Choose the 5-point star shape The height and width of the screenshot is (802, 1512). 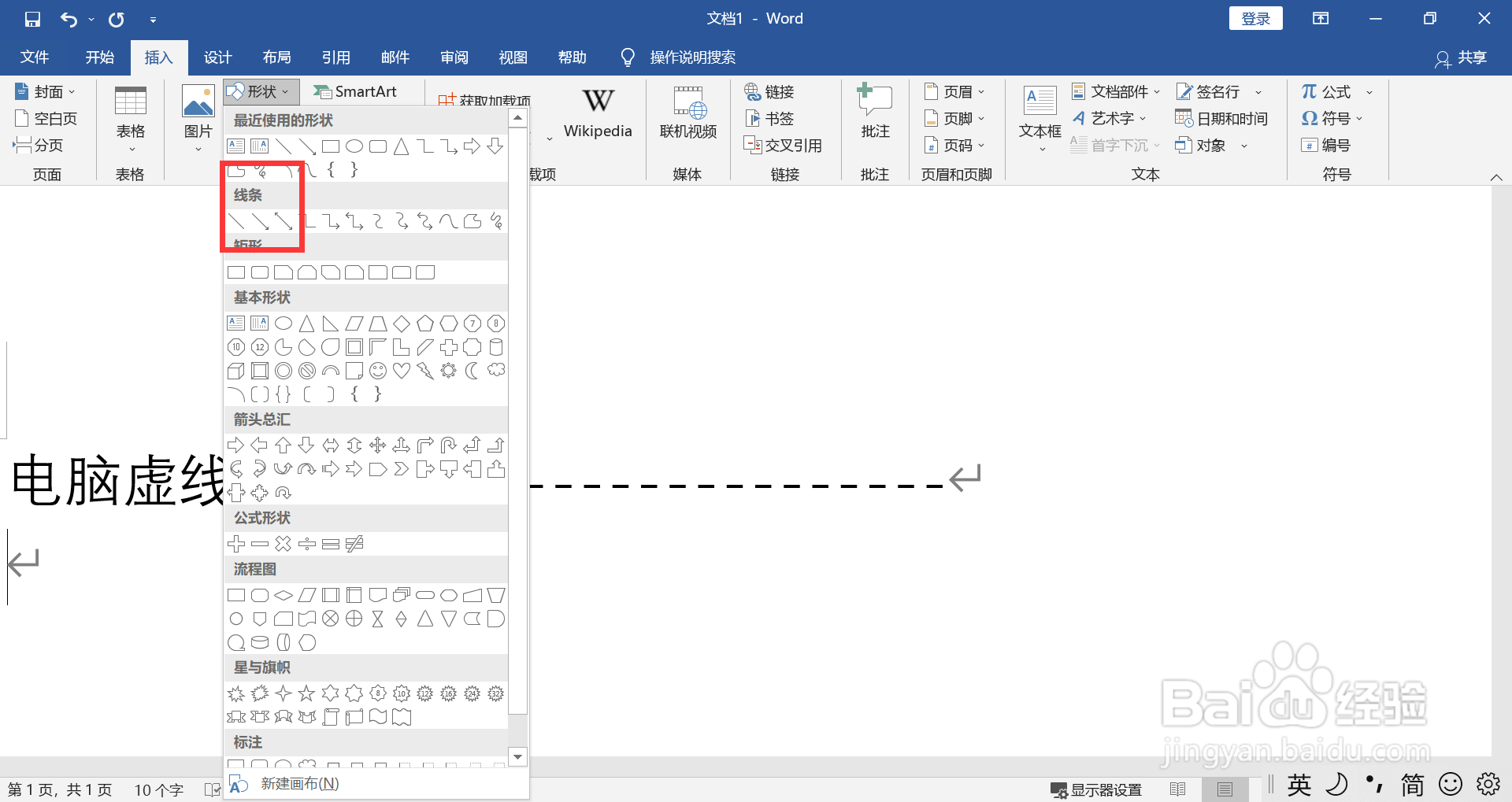pos(307,693)
